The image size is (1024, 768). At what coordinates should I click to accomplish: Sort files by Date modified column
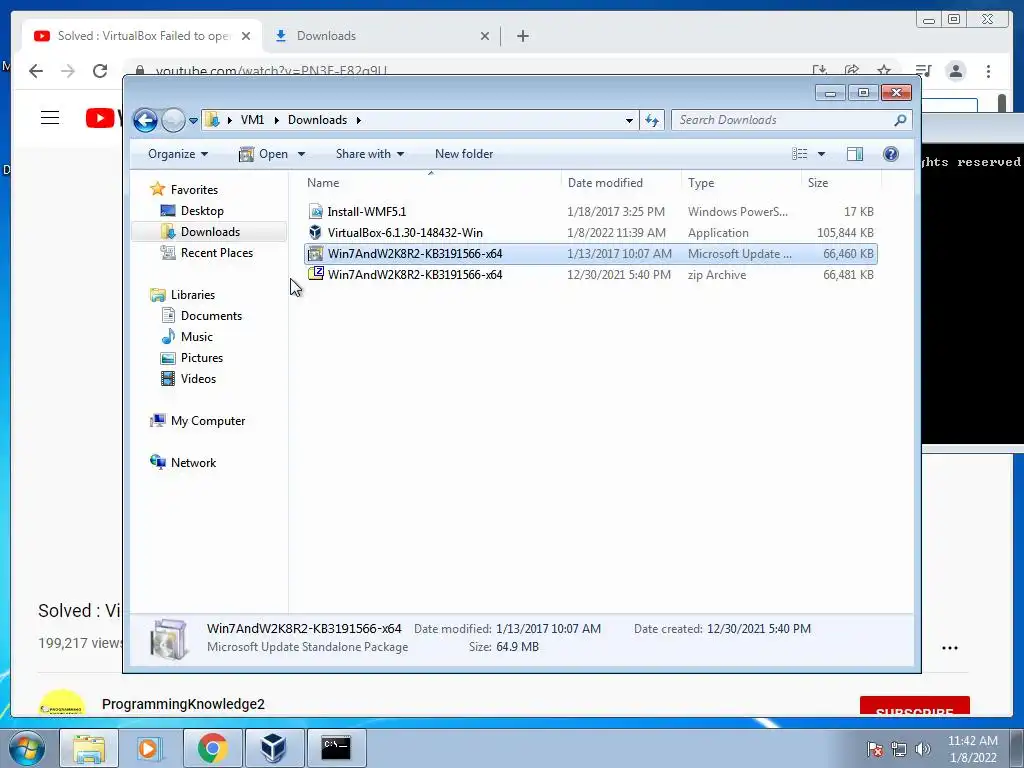620,183
